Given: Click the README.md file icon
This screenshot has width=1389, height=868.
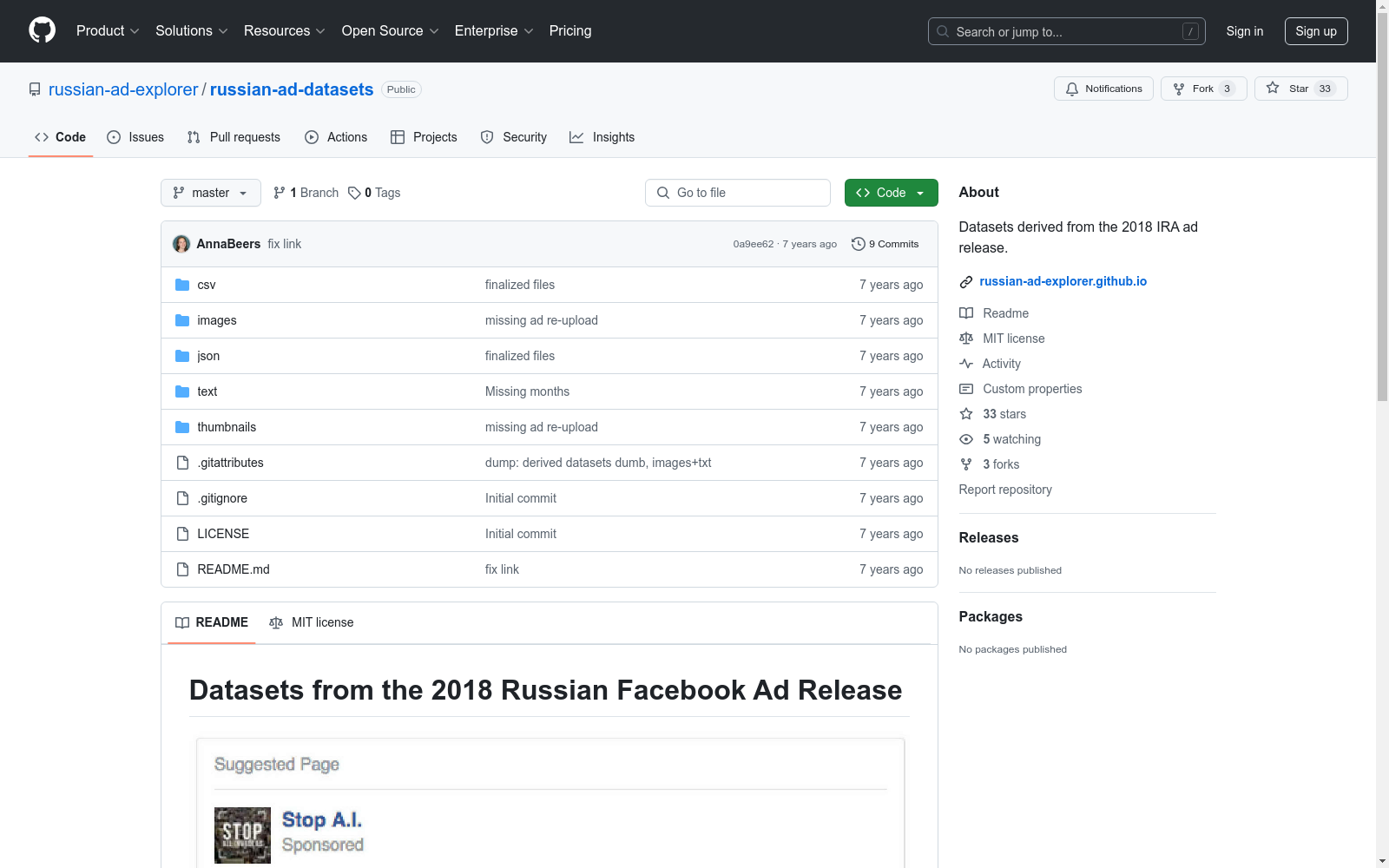Looking at the screenshot, I should [x=182, y=569].
